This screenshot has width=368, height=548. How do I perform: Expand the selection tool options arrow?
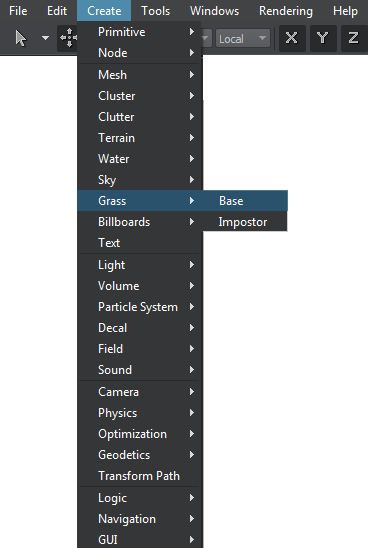[45, 38]
